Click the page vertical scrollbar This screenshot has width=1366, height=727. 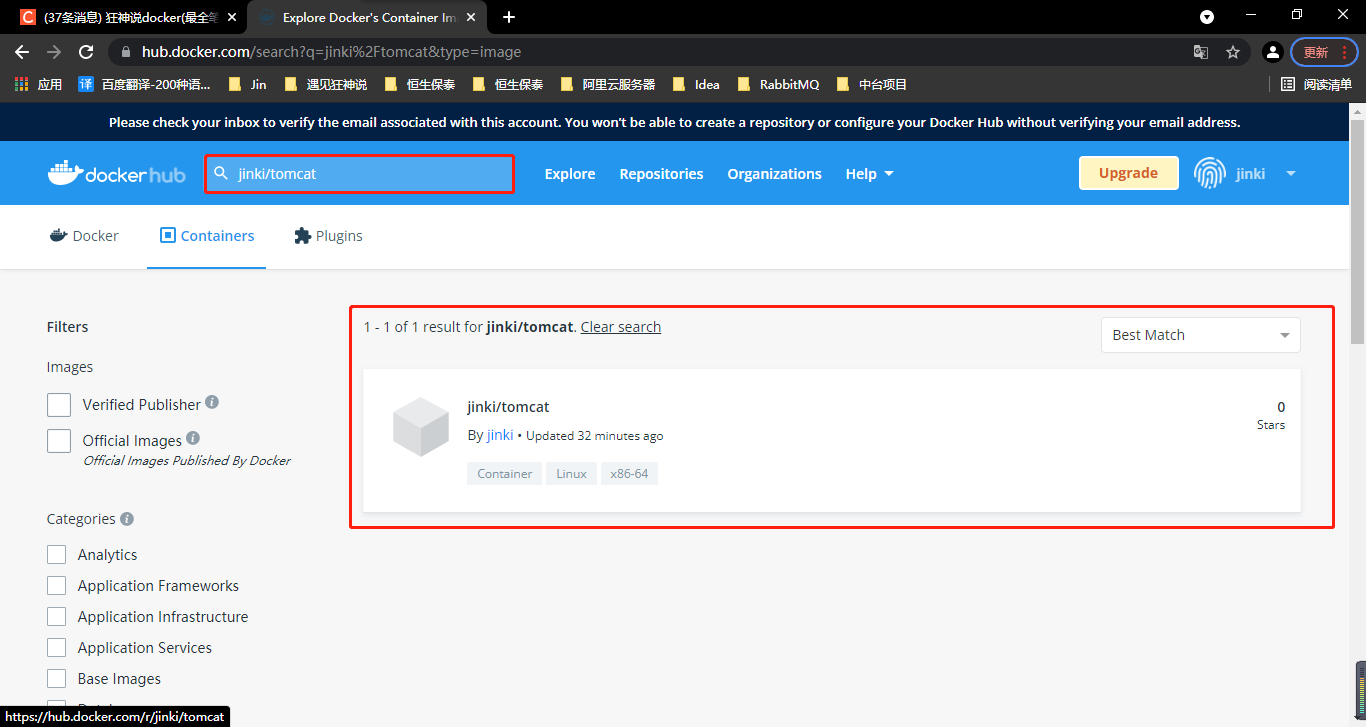1357,230
